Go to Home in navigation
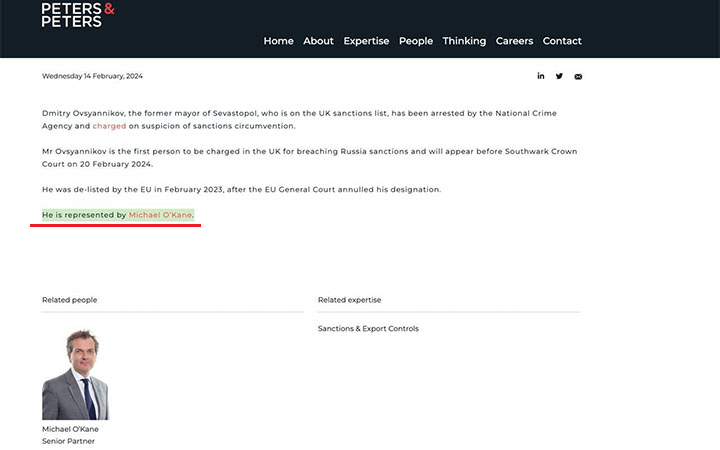 (x=278, y=41)
